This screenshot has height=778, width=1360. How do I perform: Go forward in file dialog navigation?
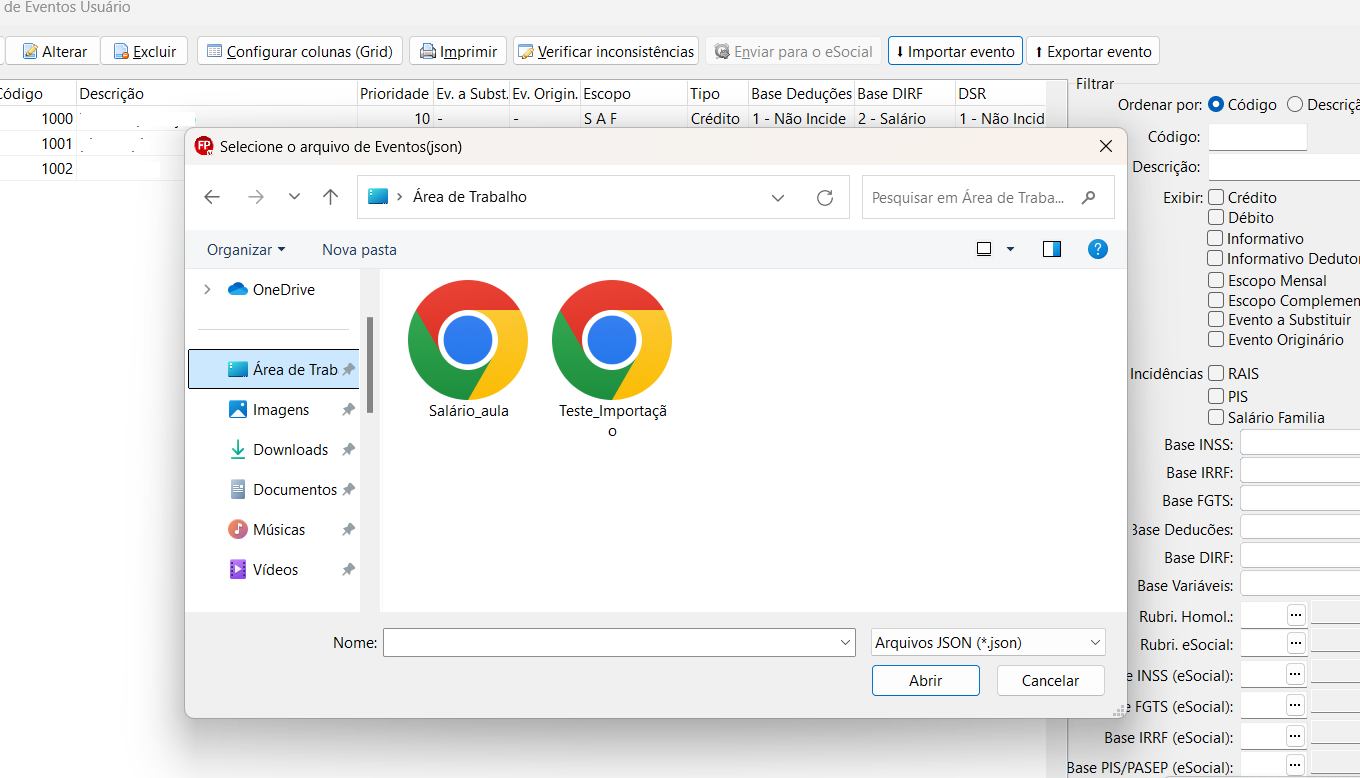[x=256, y=197]
